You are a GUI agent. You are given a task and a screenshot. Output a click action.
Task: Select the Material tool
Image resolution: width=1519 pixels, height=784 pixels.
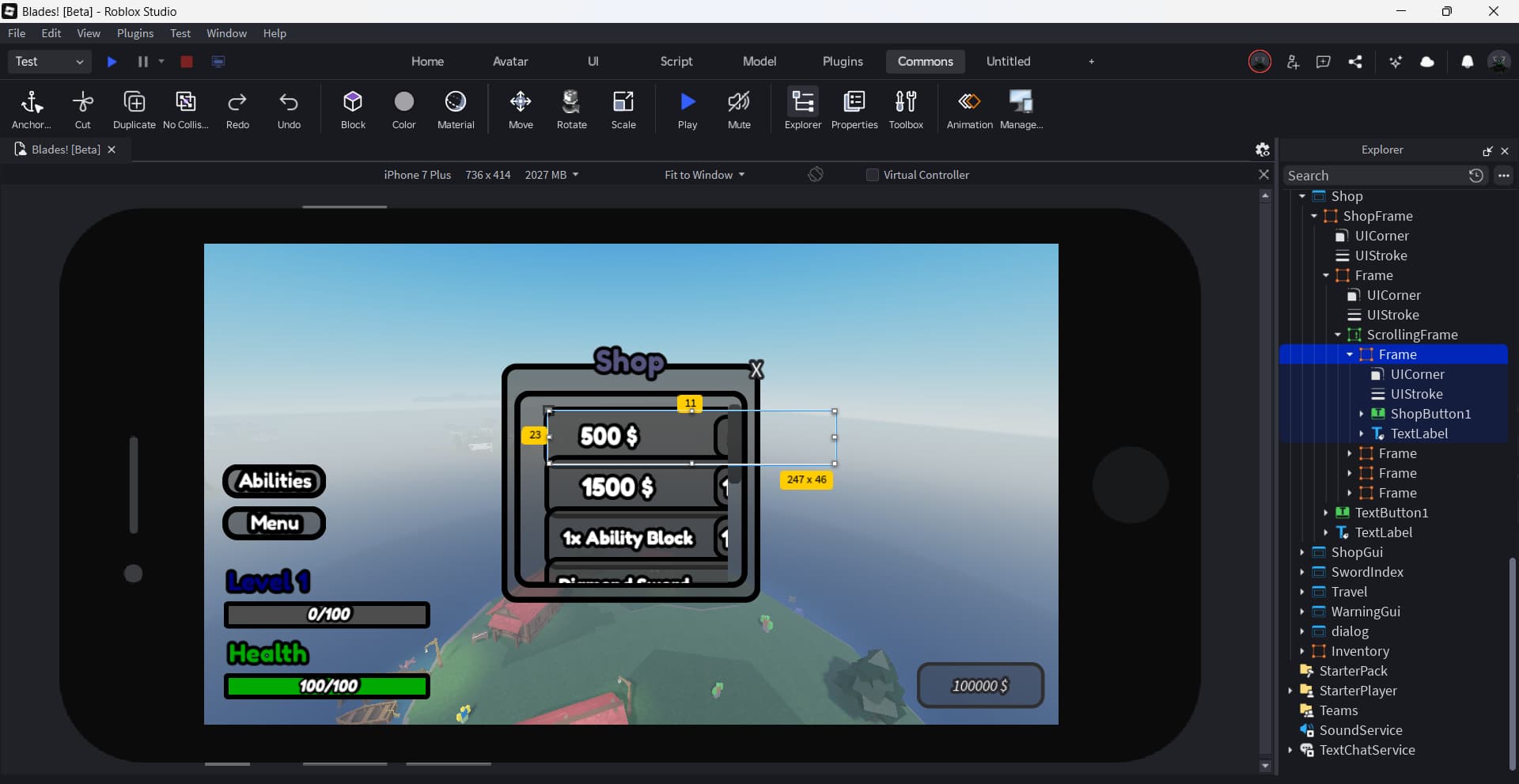[x=456, y=109]
